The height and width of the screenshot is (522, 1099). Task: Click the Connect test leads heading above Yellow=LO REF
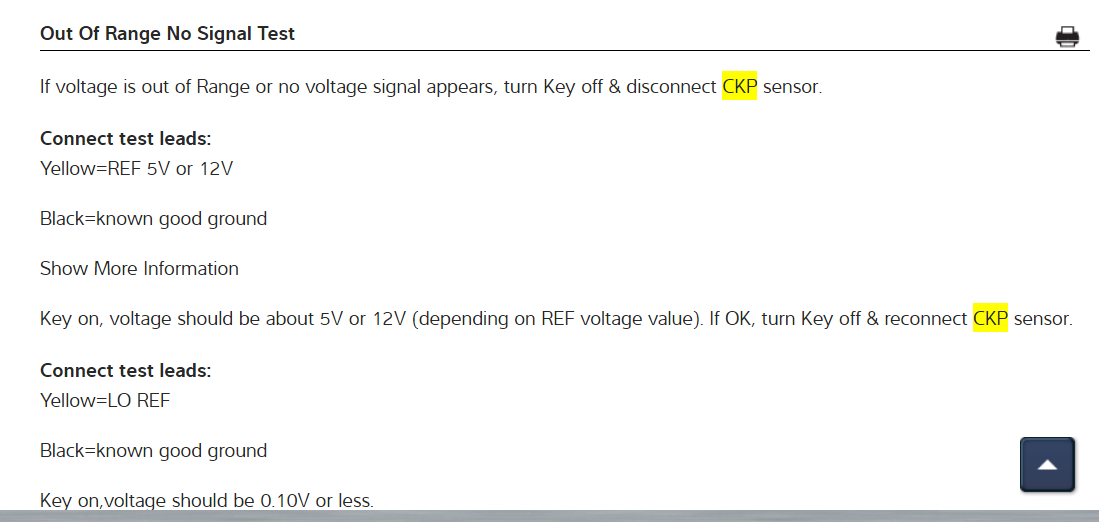125,371
